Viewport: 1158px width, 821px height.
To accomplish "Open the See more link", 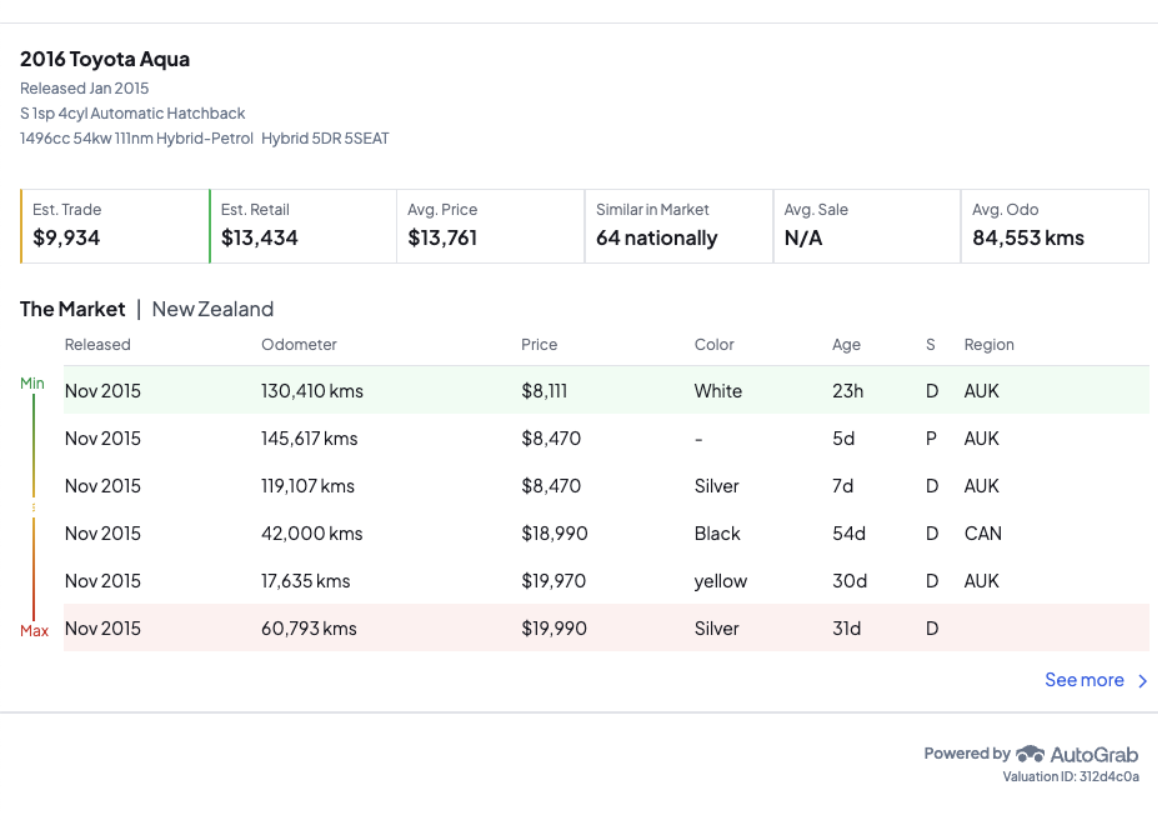I will pos(1084,680).
